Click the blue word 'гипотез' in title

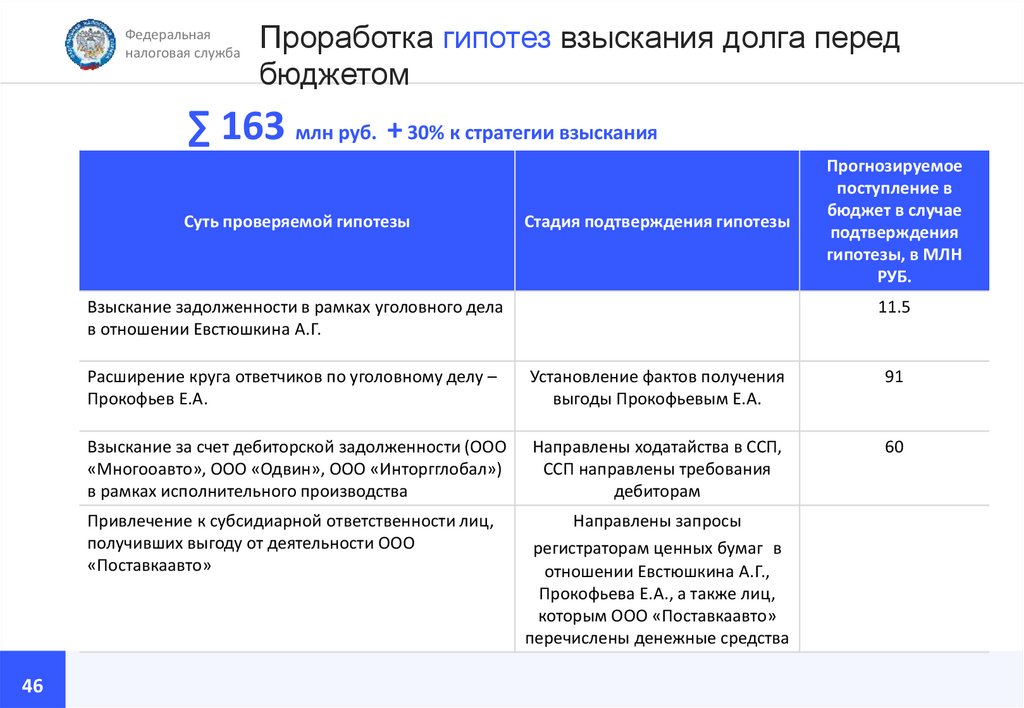496,38
